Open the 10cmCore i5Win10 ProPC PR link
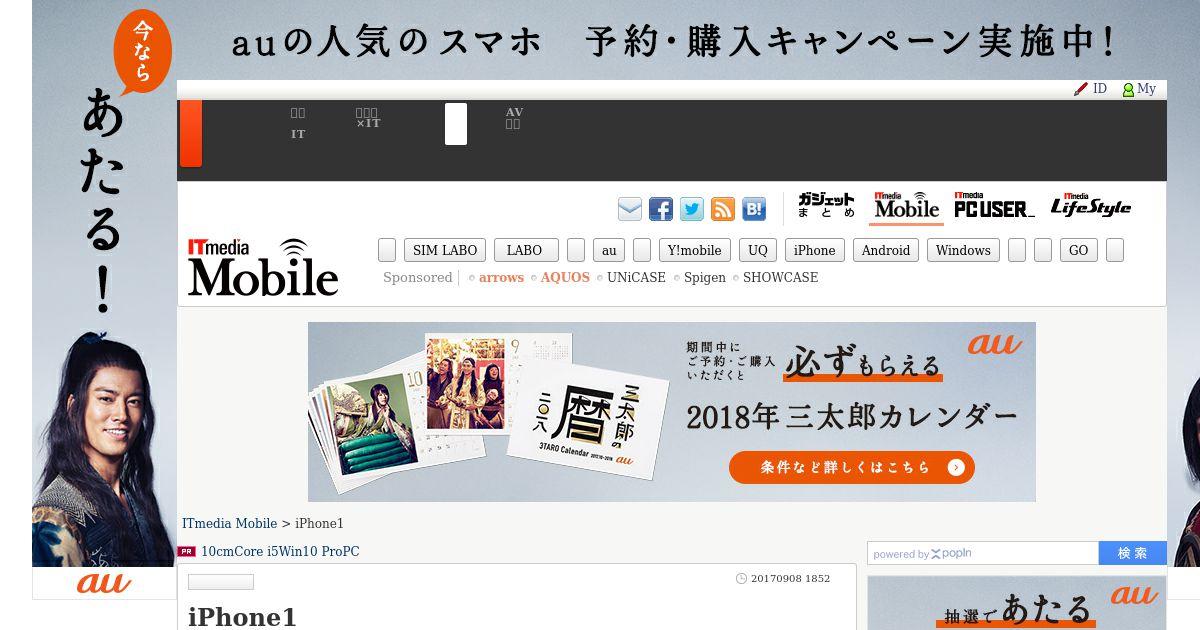 [x=280, y=551]
